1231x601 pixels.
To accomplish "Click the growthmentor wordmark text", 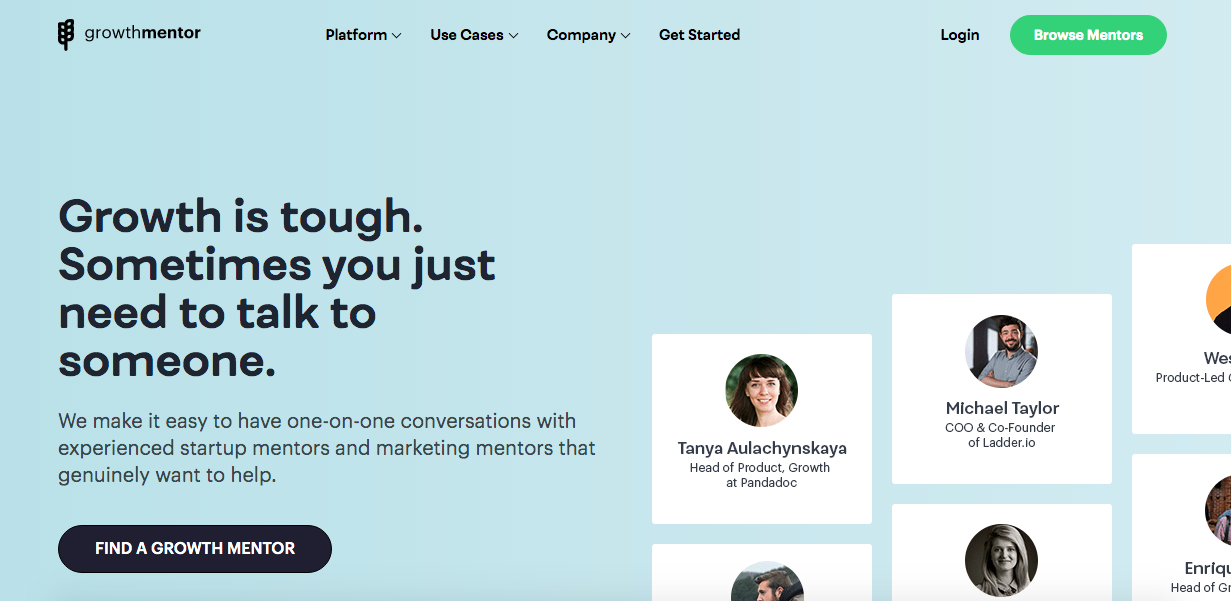I will click(x=142, y=33).
